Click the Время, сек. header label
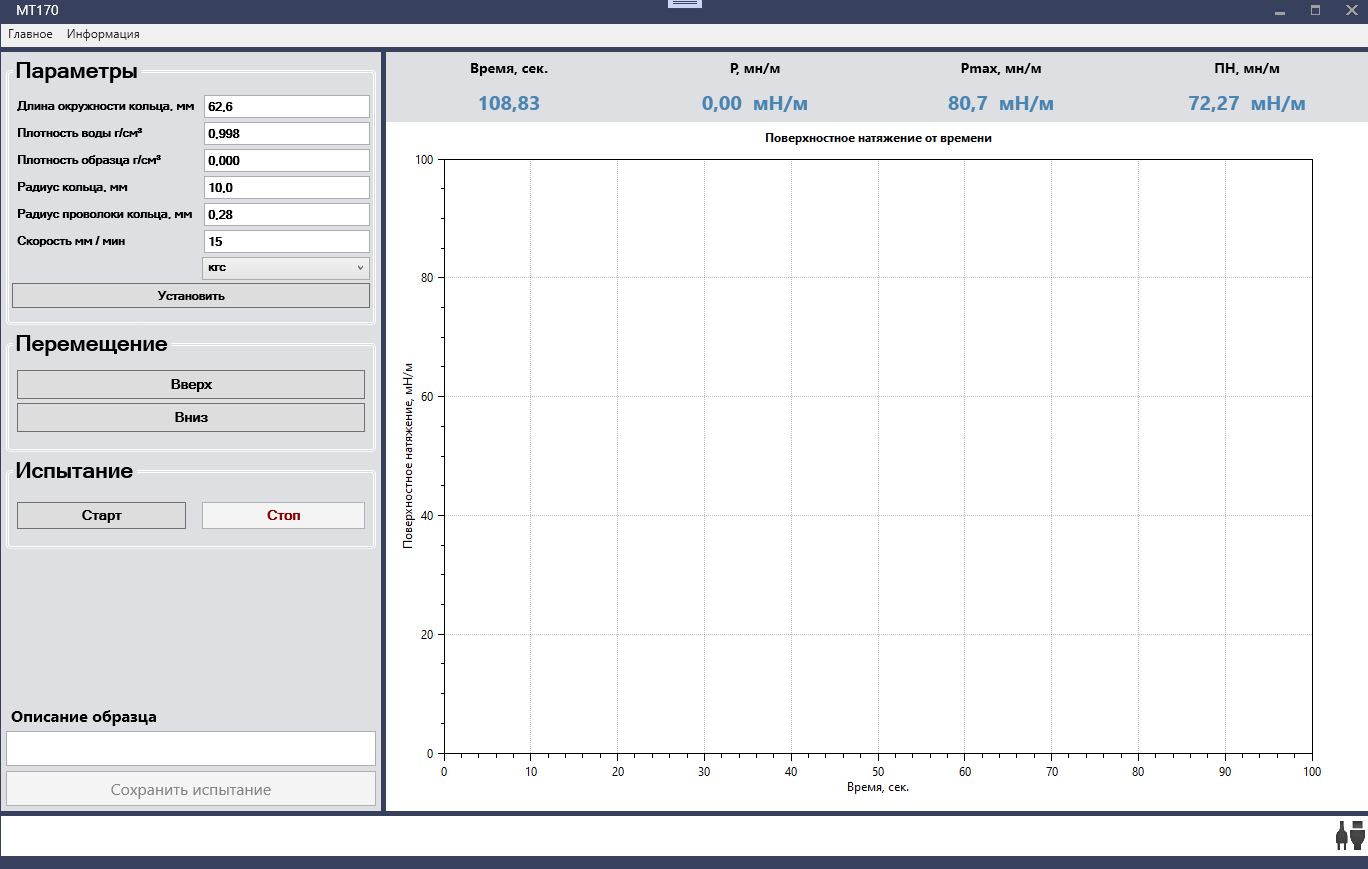The width and height of the screenshot is (1368, 869). coord(509,69)
